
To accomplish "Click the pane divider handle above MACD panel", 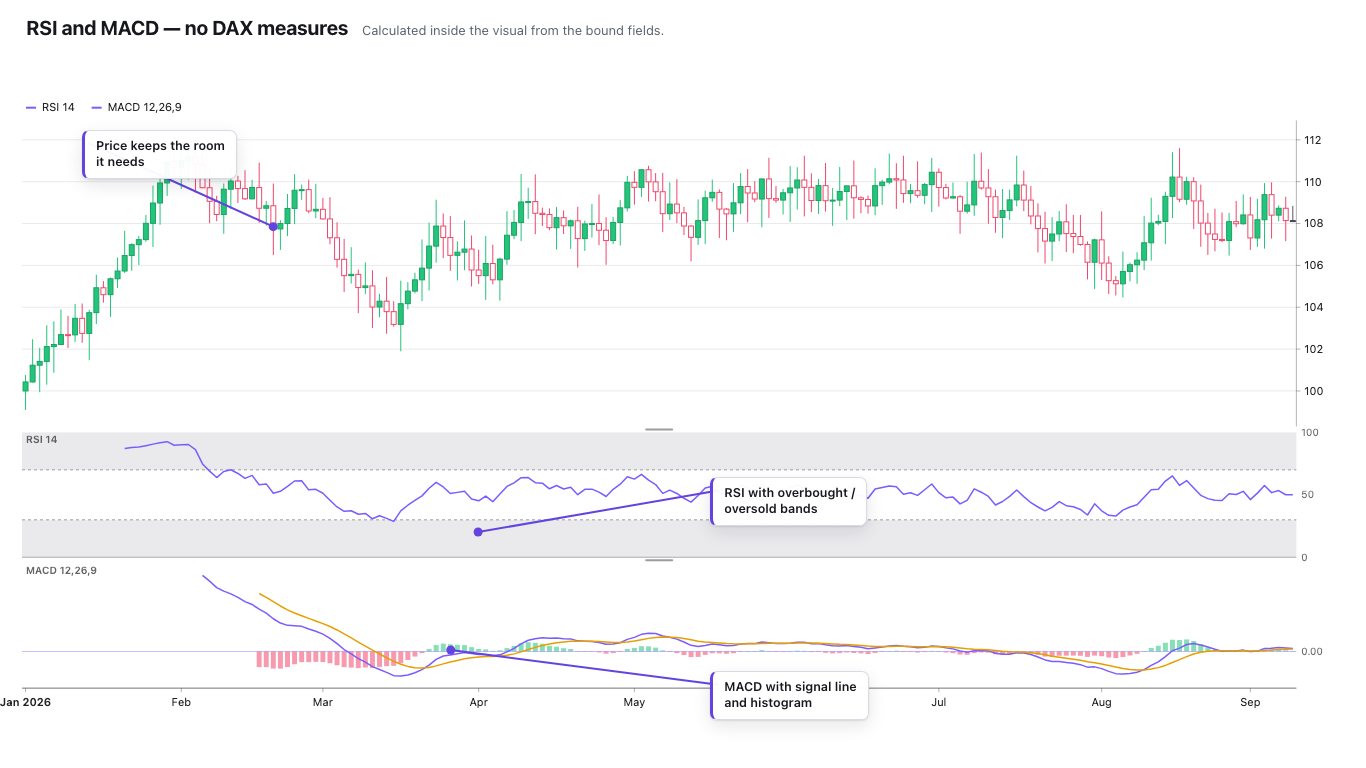I will (x=659, y=560).
